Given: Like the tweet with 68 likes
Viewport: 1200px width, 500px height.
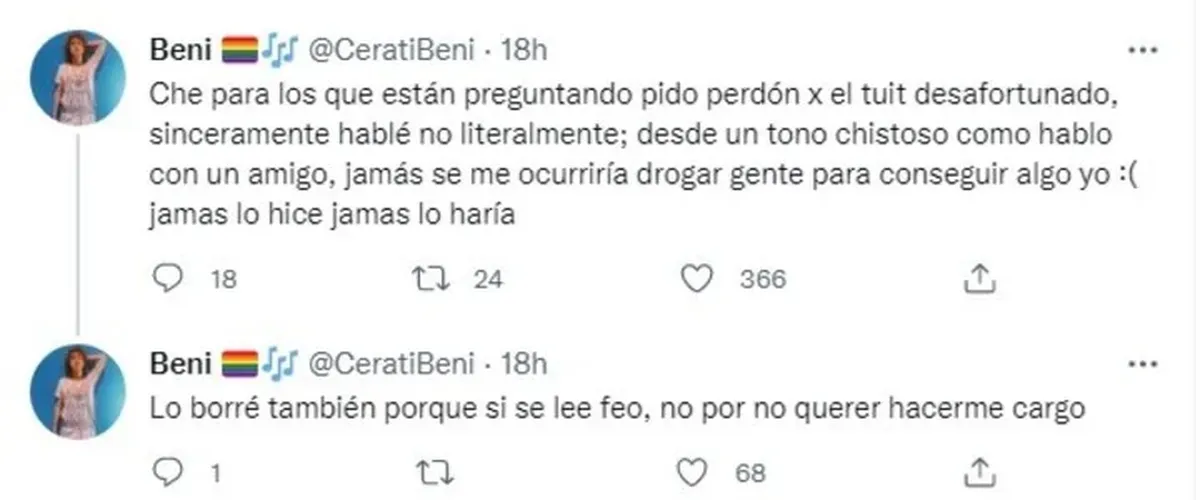Looking at the screenshot, I should pyautogui.click(x=695, y=469).
